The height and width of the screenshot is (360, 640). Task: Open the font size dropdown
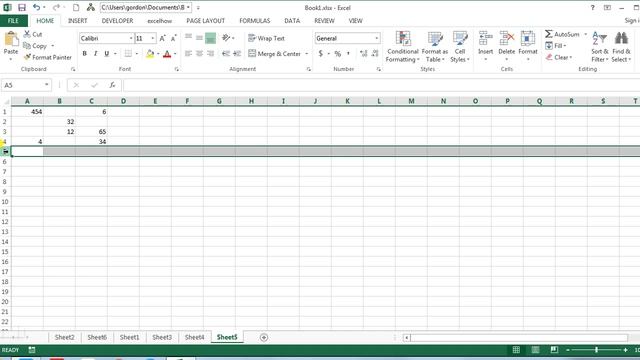[x=153, y=38]
